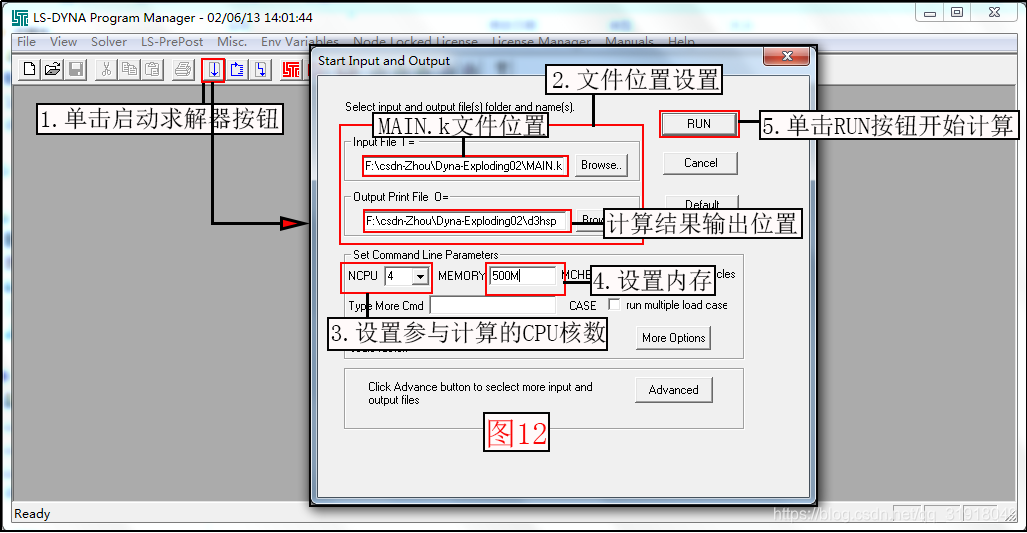Click the Start LS-DYNA solver arrow icon
The height and width of the screenshot is (533, 1027).
[214, 69]
